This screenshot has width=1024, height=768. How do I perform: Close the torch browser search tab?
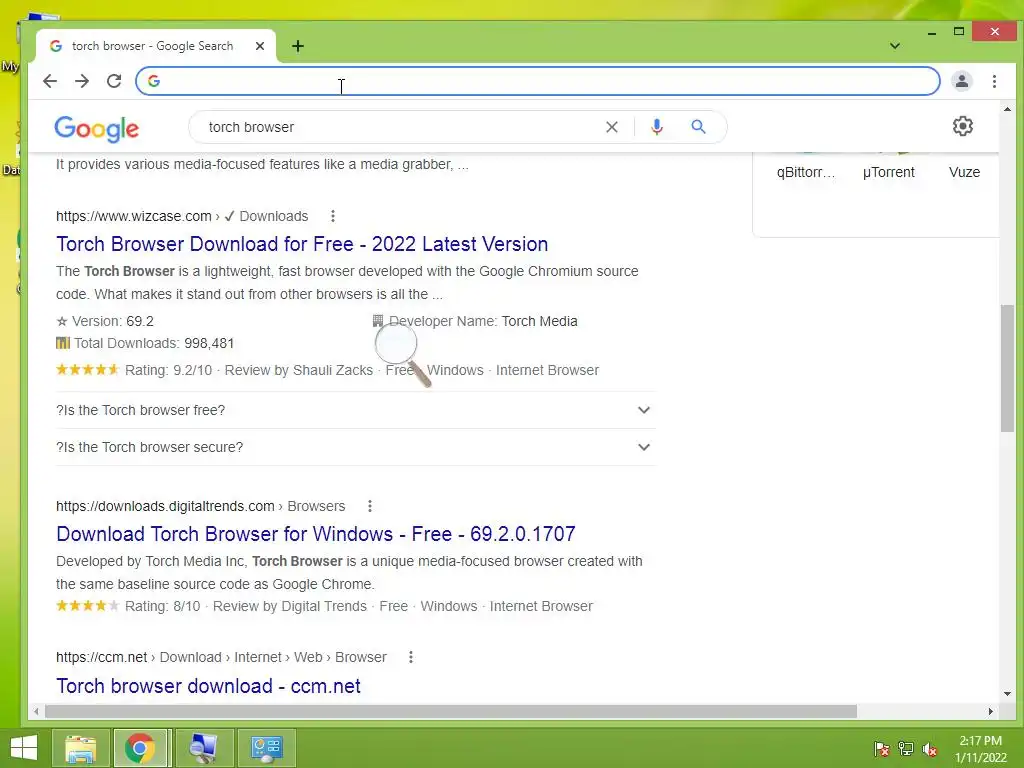pyautogui.click(x=260, y=46)
